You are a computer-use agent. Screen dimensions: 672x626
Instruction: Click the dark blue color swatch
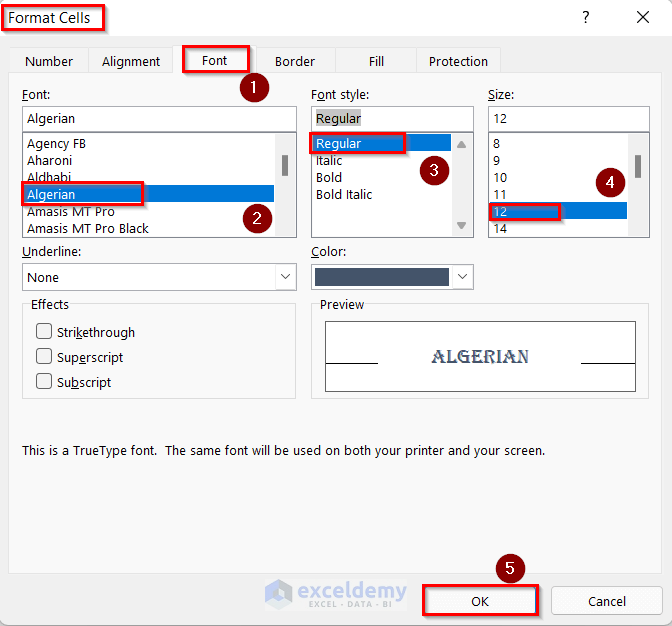pyautogui.click(x=381, y=277)
